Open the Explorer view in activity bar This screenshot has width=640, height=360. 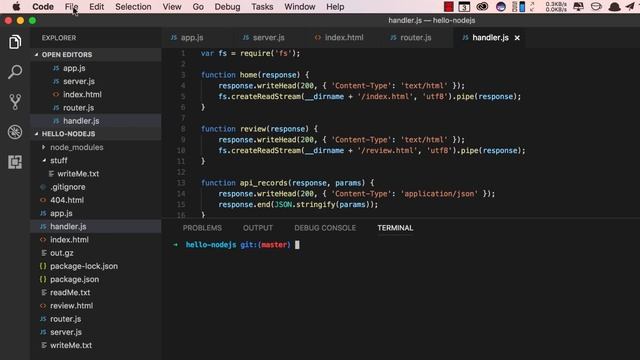tap(15, 42)
